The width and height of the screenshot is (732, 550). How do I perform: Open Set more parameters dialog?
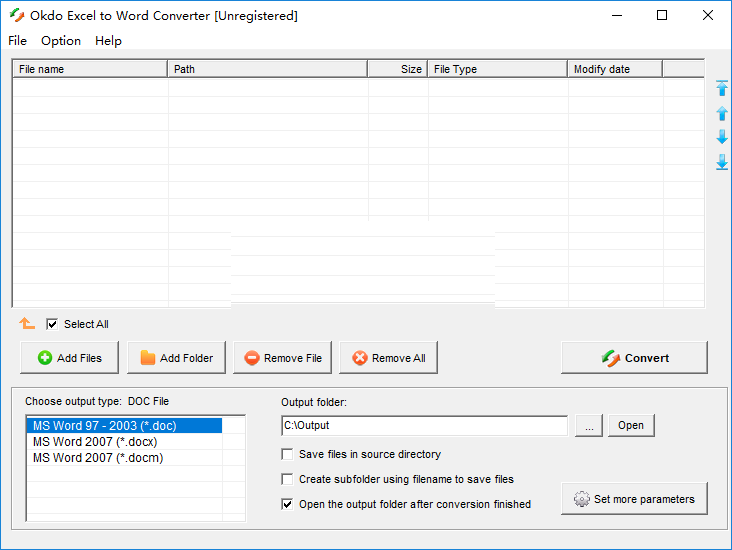point(634,499)
